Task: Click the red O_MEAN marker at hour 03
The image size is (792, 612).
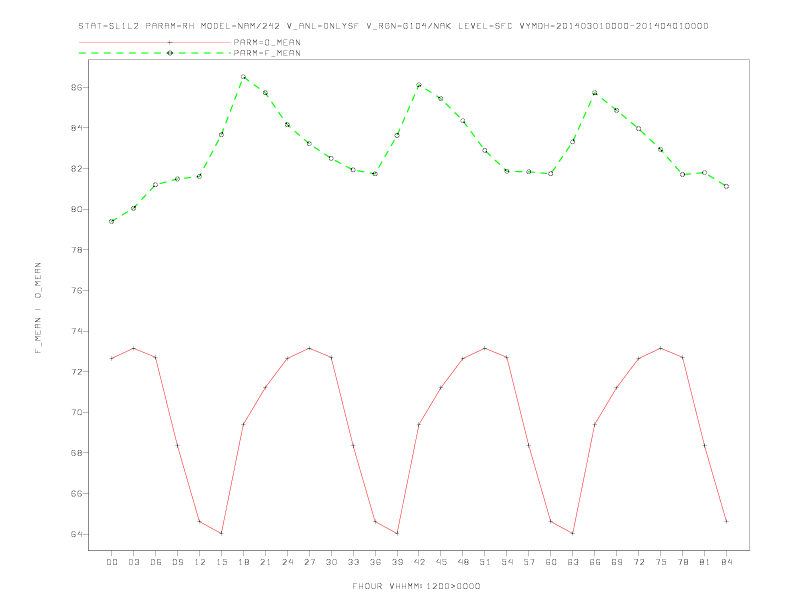Action: pyautogui.click(x=133, y=348)
